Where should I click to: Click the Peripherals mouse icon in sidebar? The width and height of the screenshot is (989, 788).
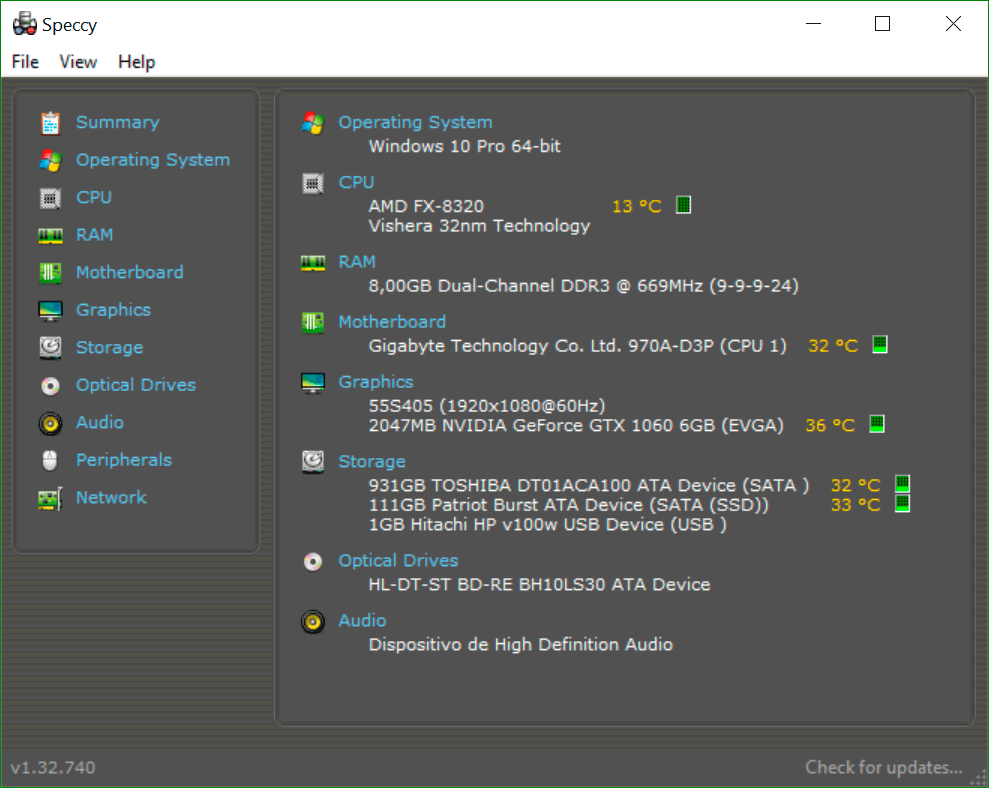coord(50,461)
